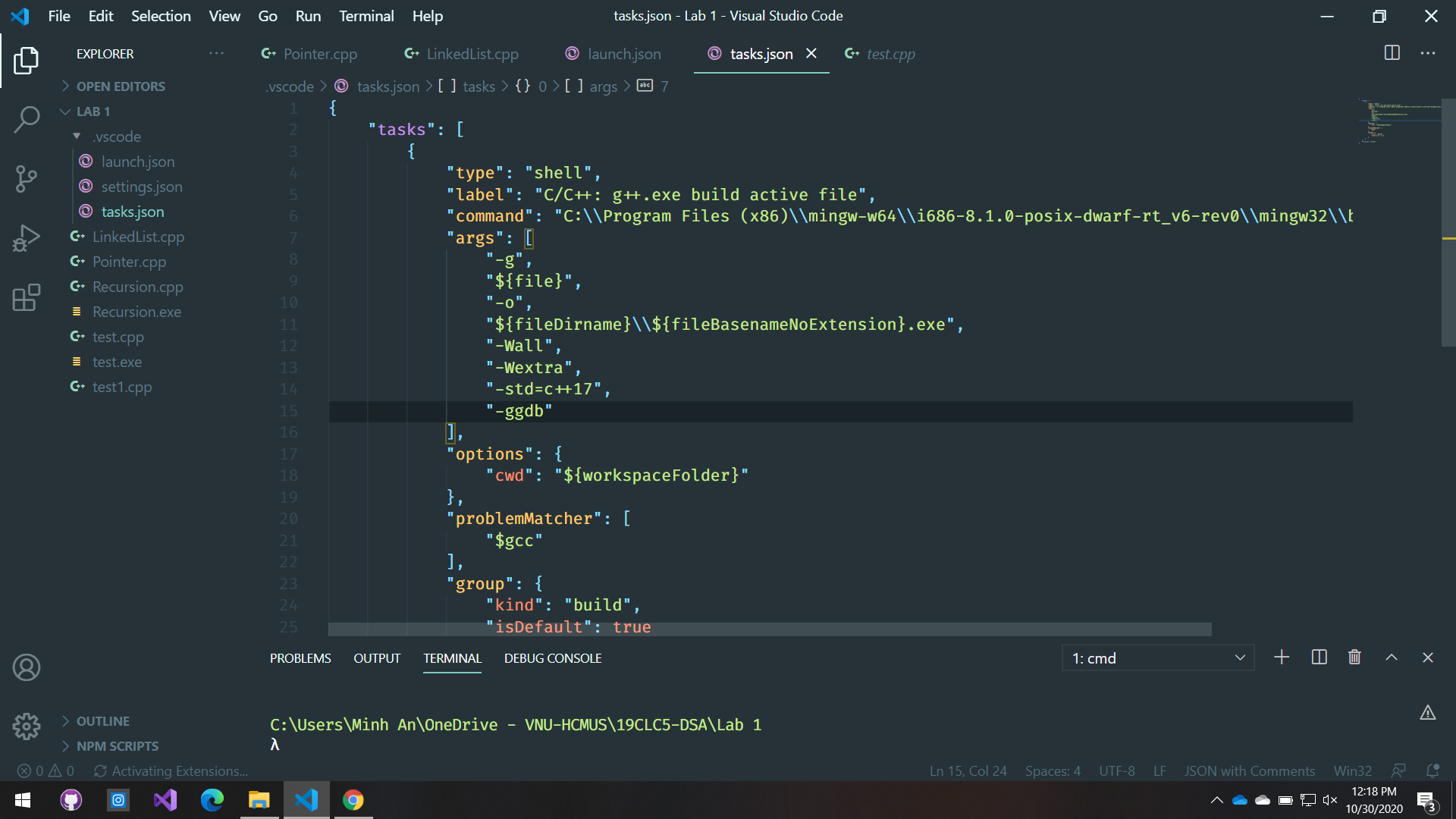The image size is (1456, 819).
Task: Click the tasks breadcrumb segment
Action: tap(479, 86)
